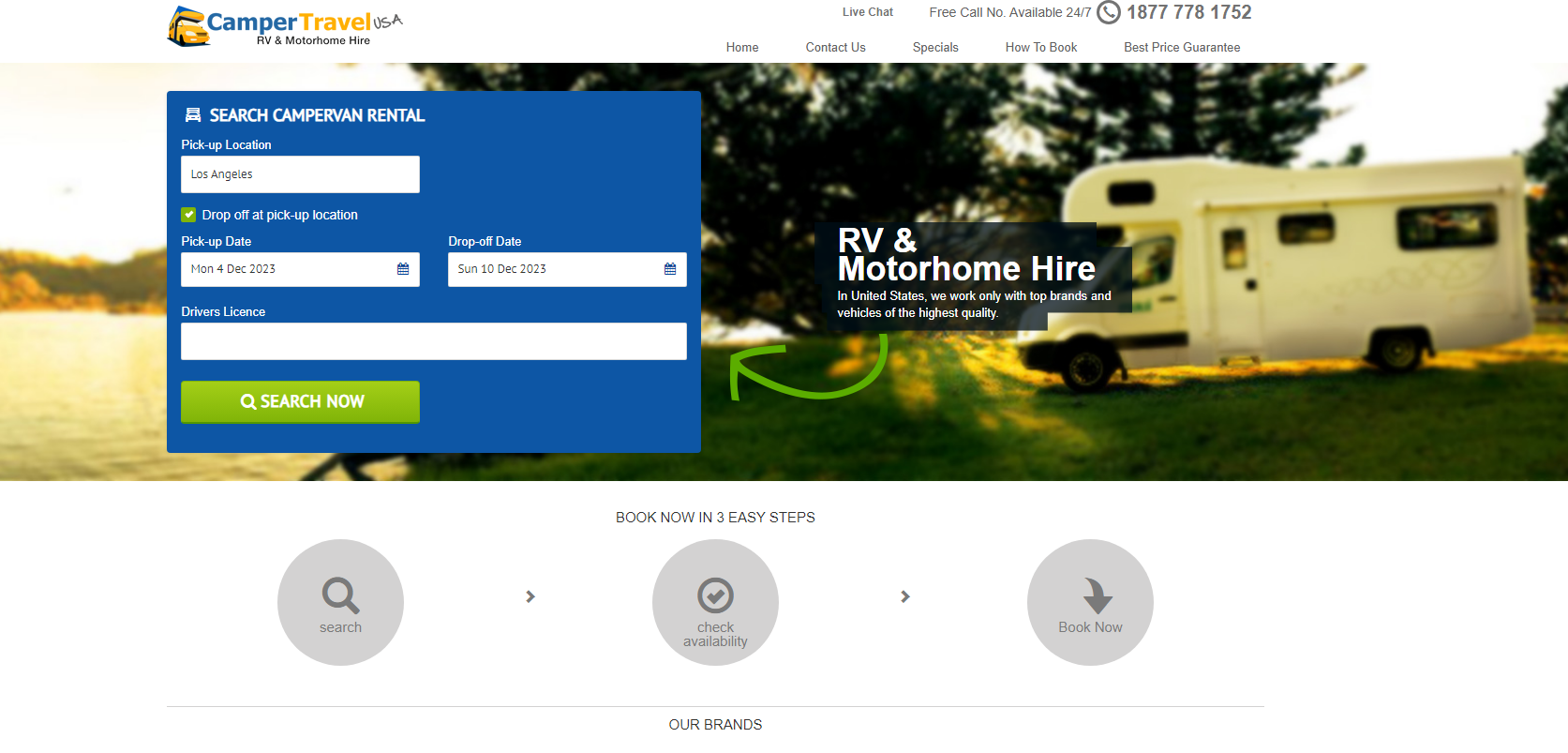This screenshot has width=1568, height=753.
Task: Click the BOOK NOW IN 3 EASY STEPS heading
Action: (x=715, y=518)
